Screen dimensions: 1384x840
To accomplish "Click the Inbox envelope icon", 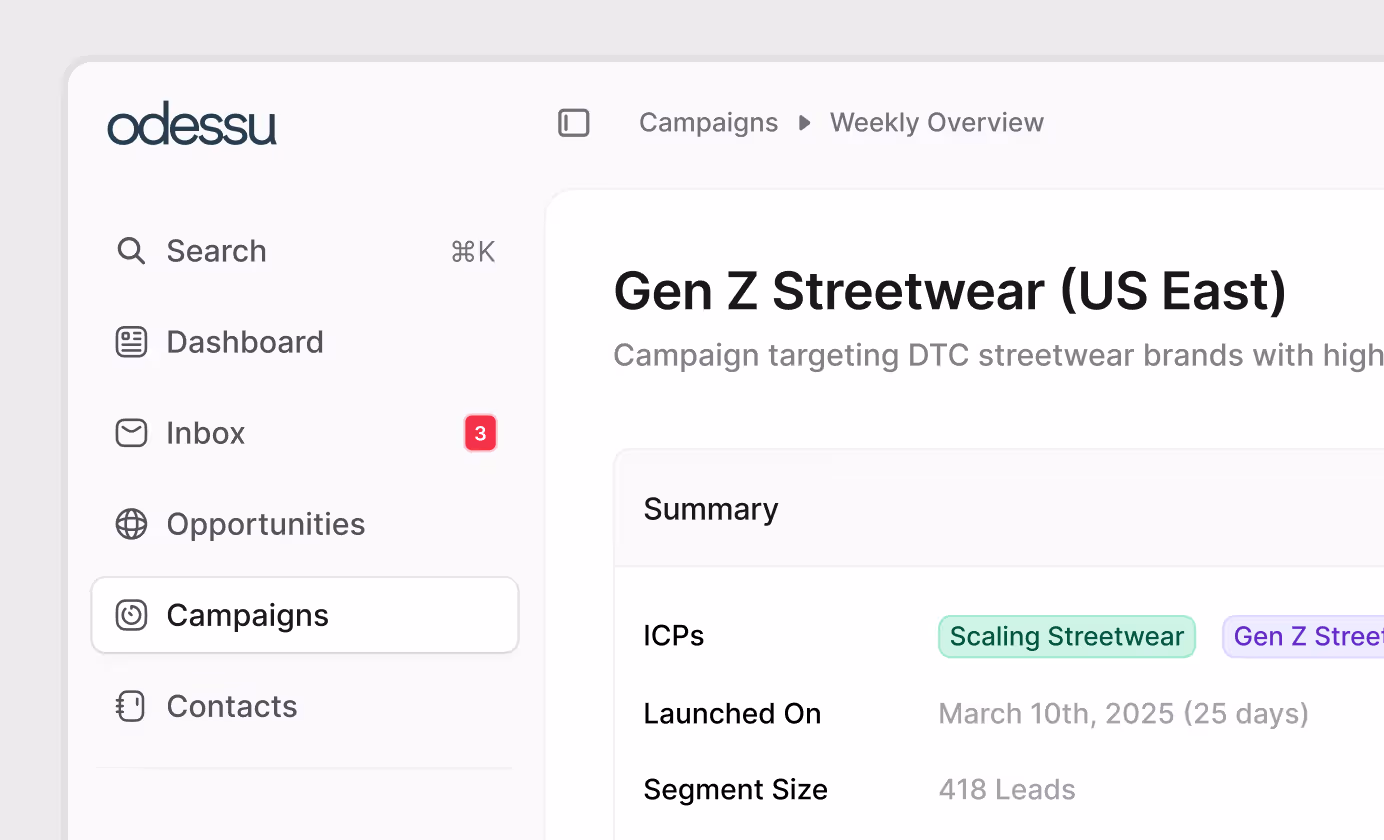I will pyautogui.click(x=131, y=433).
